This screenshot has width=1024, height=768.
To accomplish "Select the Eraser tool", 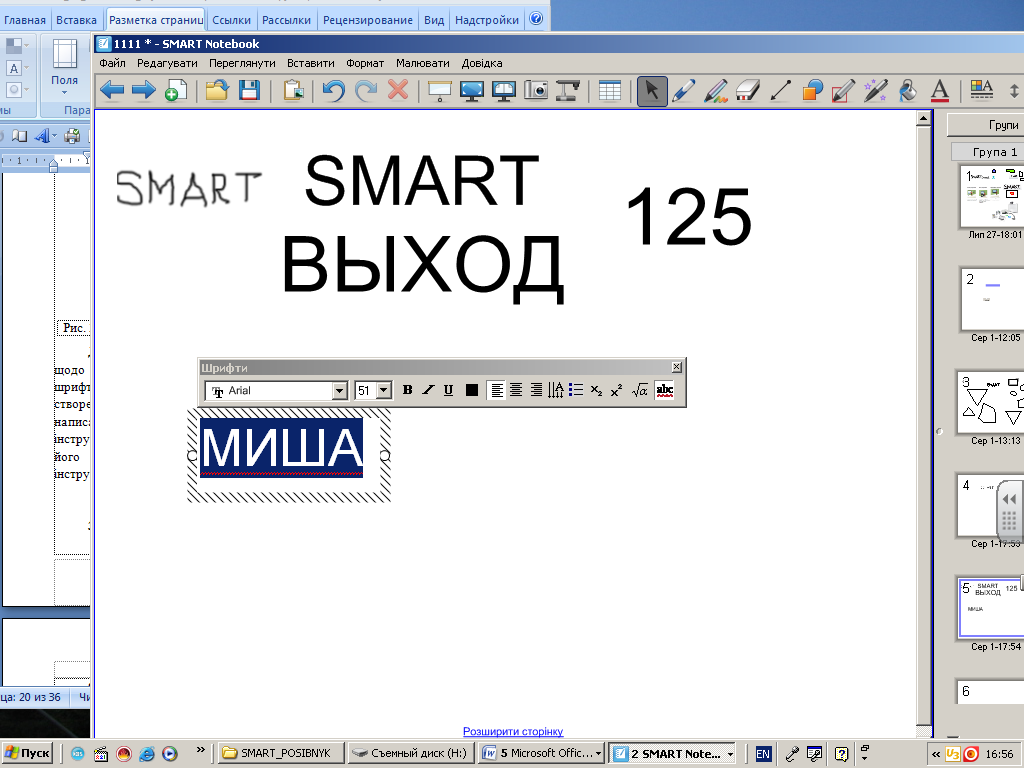I will coord(748,90).
